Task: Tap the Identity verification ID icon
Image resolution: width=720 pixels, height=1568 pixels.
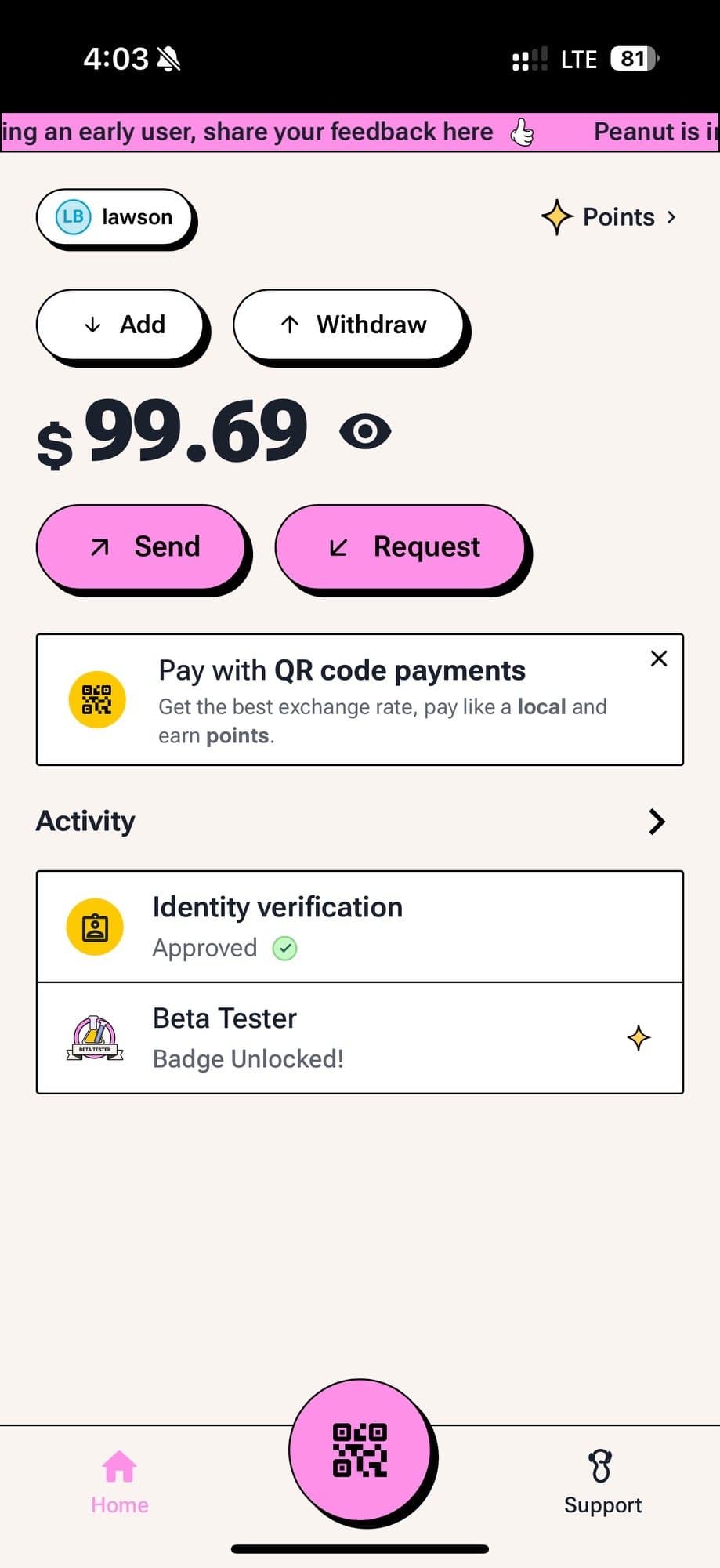Action: click(95, 927)
